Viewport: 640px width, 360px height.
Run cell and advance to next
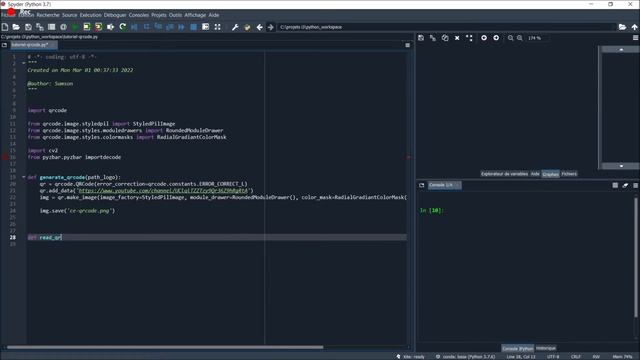pos(98,27)
